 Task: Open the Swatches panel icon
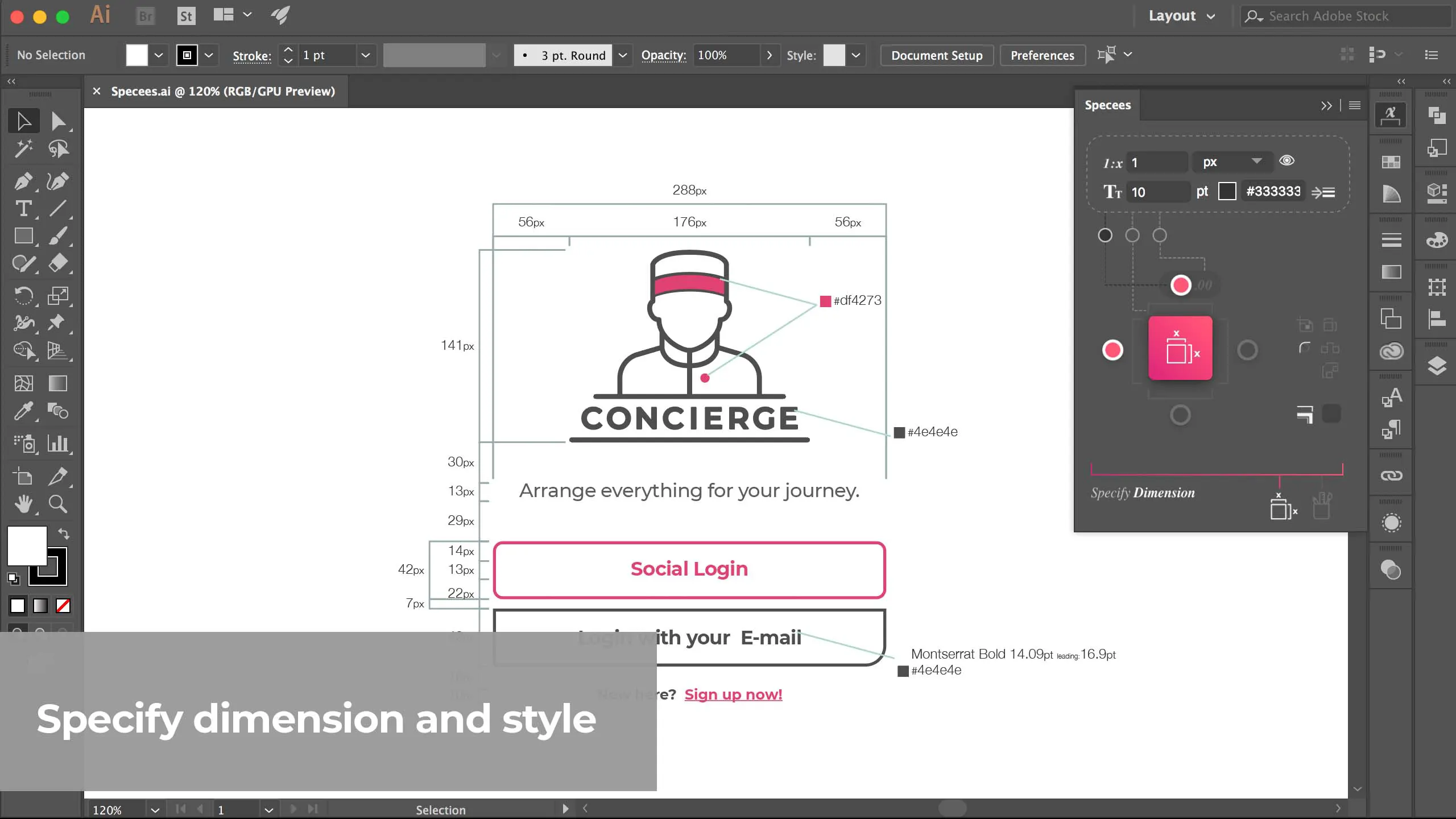pos(1391,162)
